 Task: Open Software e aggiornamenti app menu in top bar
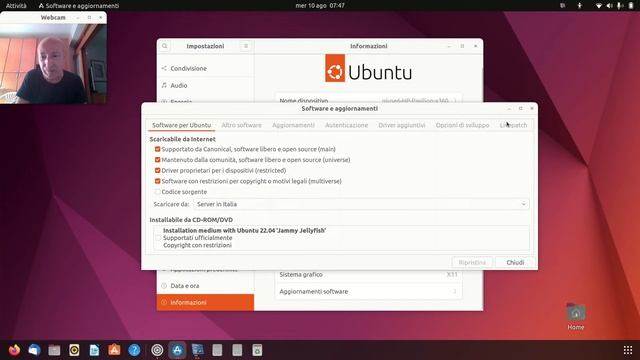[79, 6]
